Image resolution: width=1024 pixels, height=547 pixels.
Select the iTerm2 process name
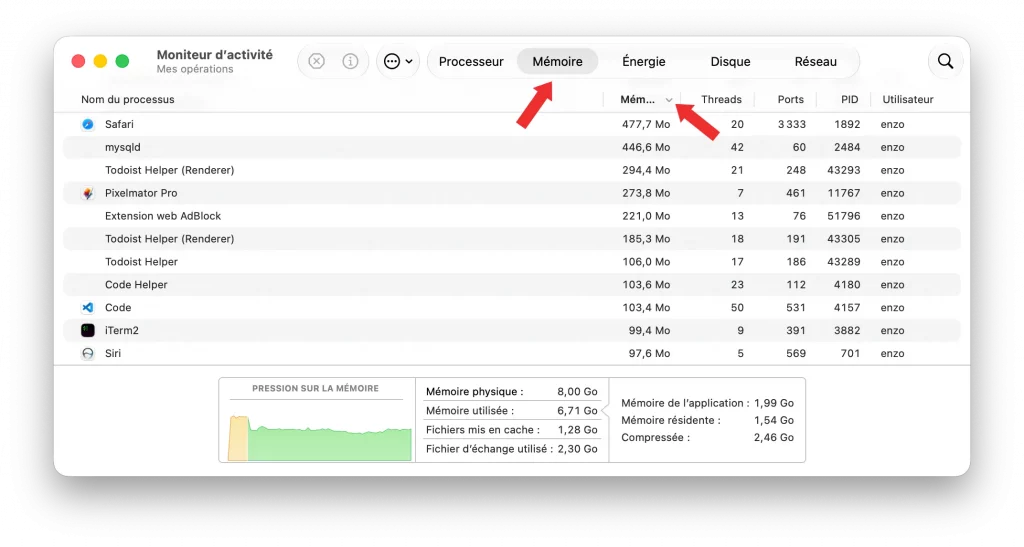point(122,330)
